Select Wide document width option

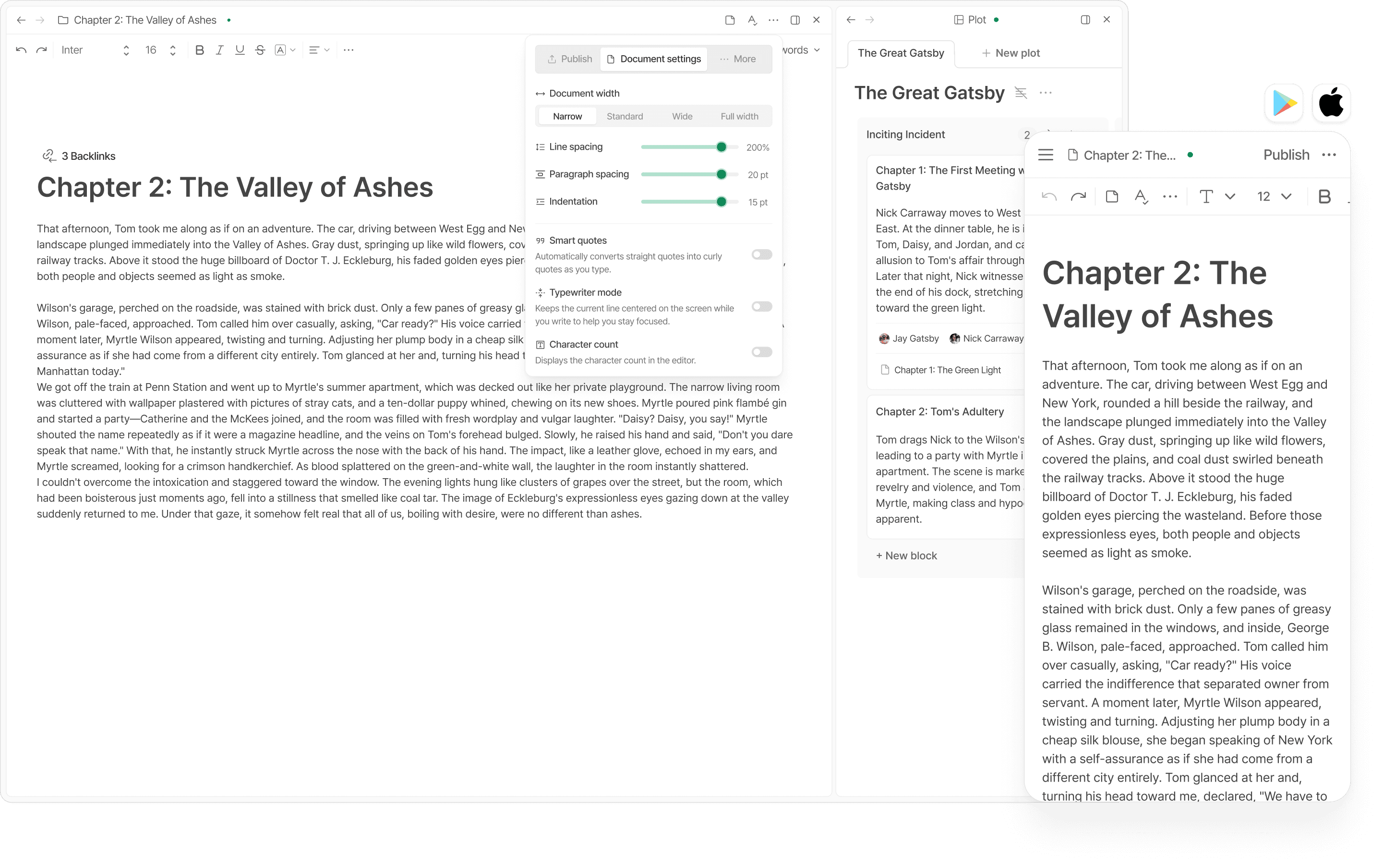pyautogui.click(x=682, y=116)
